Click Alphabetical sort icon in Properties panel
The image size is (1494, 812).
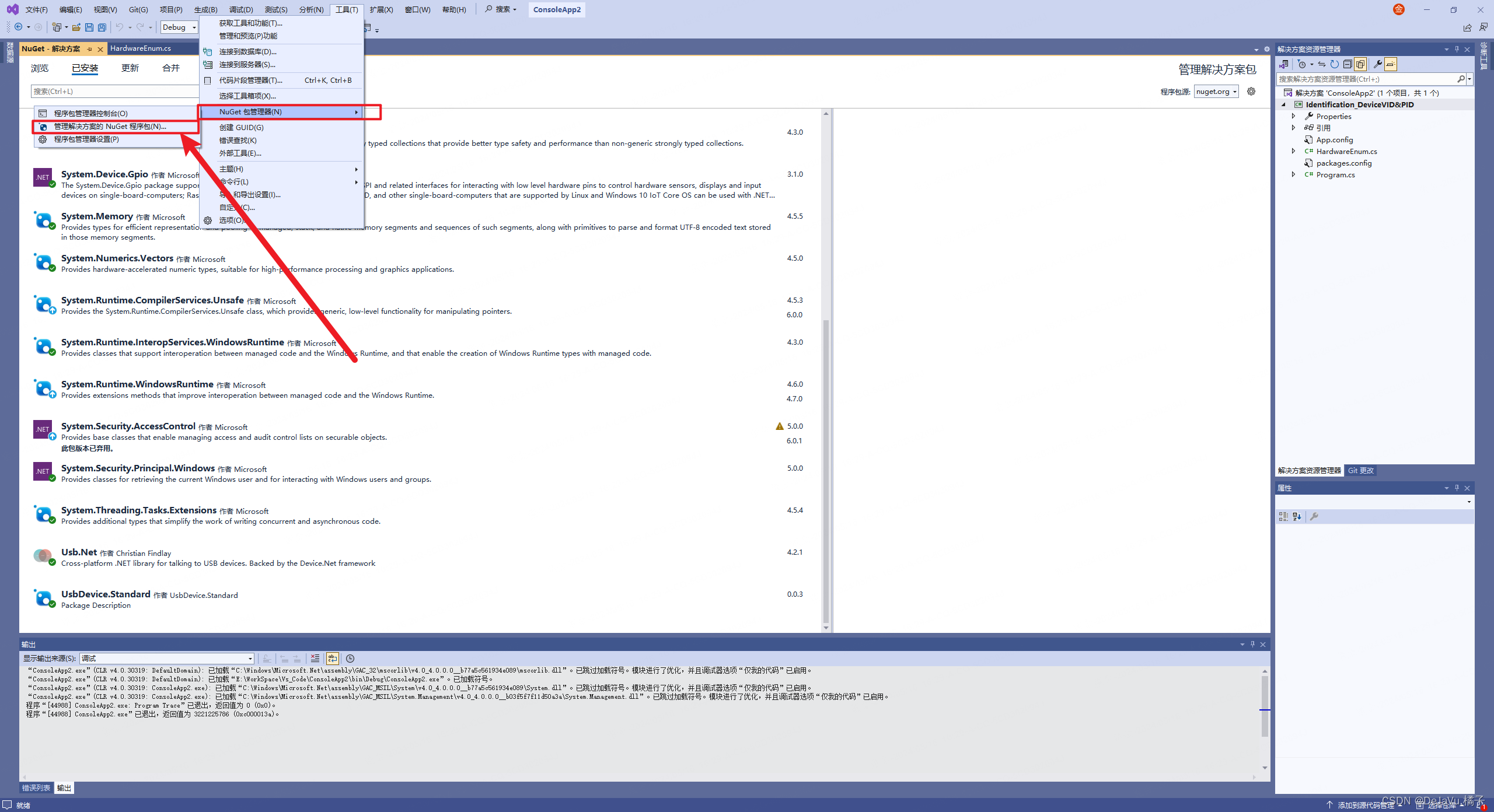[x=1297, y=516]
